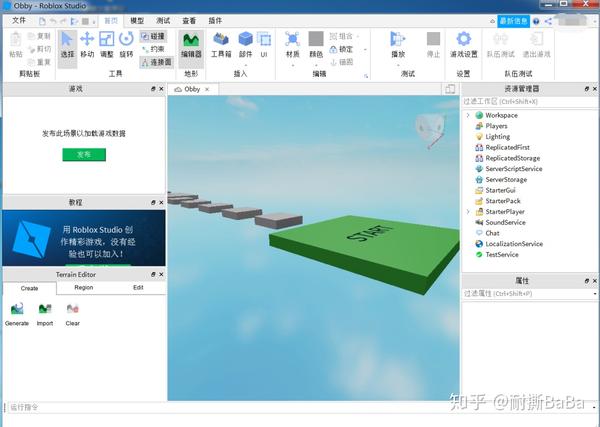Select StarterPack in explorer
This screenshot has width=600, height=427.
[503, 201]
